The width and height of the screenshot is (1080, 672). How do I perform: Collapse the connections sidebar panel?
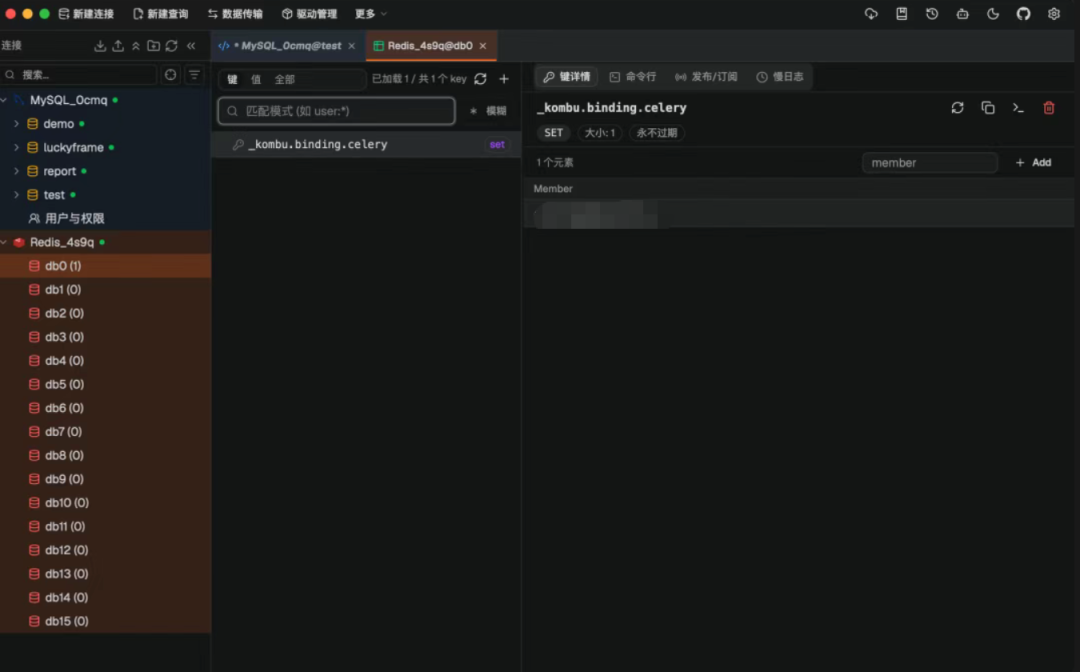point(191,45)
